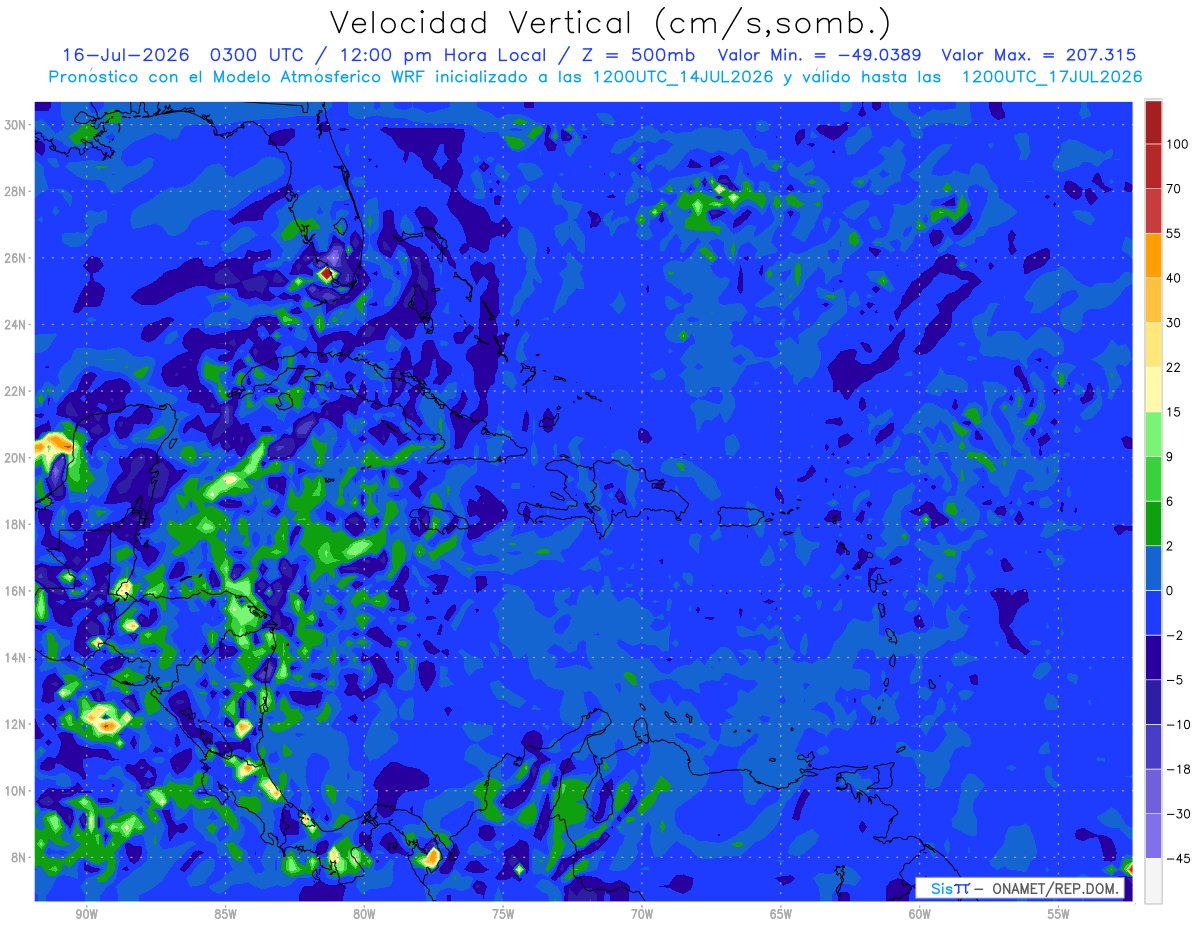
Task: Click the "-10" colorbar label
Action: [x=1178, y=725]
